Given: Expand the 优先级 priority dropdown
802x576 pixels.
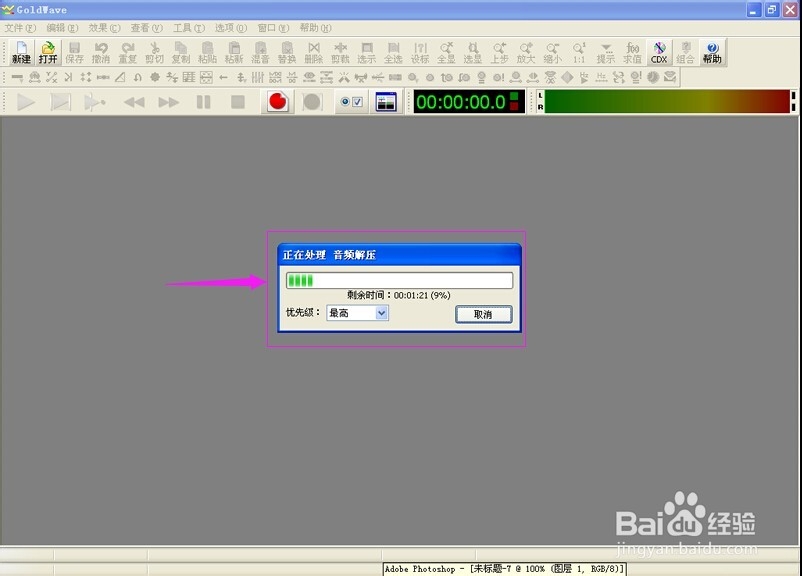Looking at the screenshot, I should (x=382, y=313).
